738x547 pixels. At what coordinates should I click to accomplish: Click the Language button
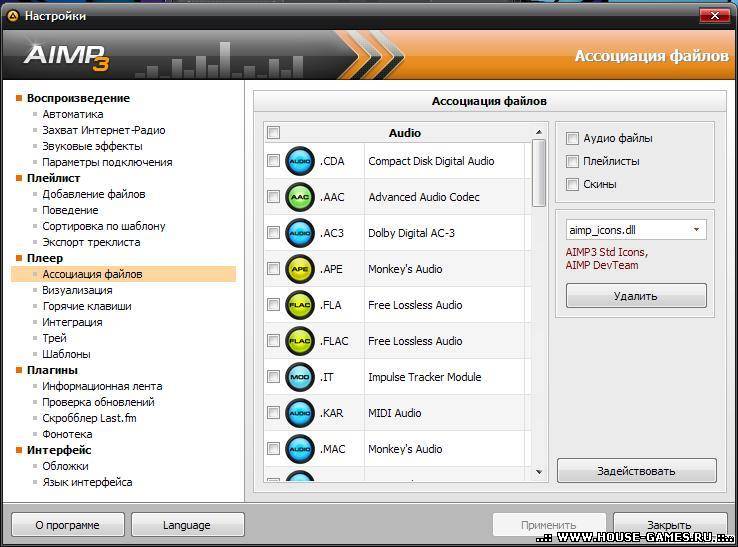pyautogui.click(x=187, y=525)
